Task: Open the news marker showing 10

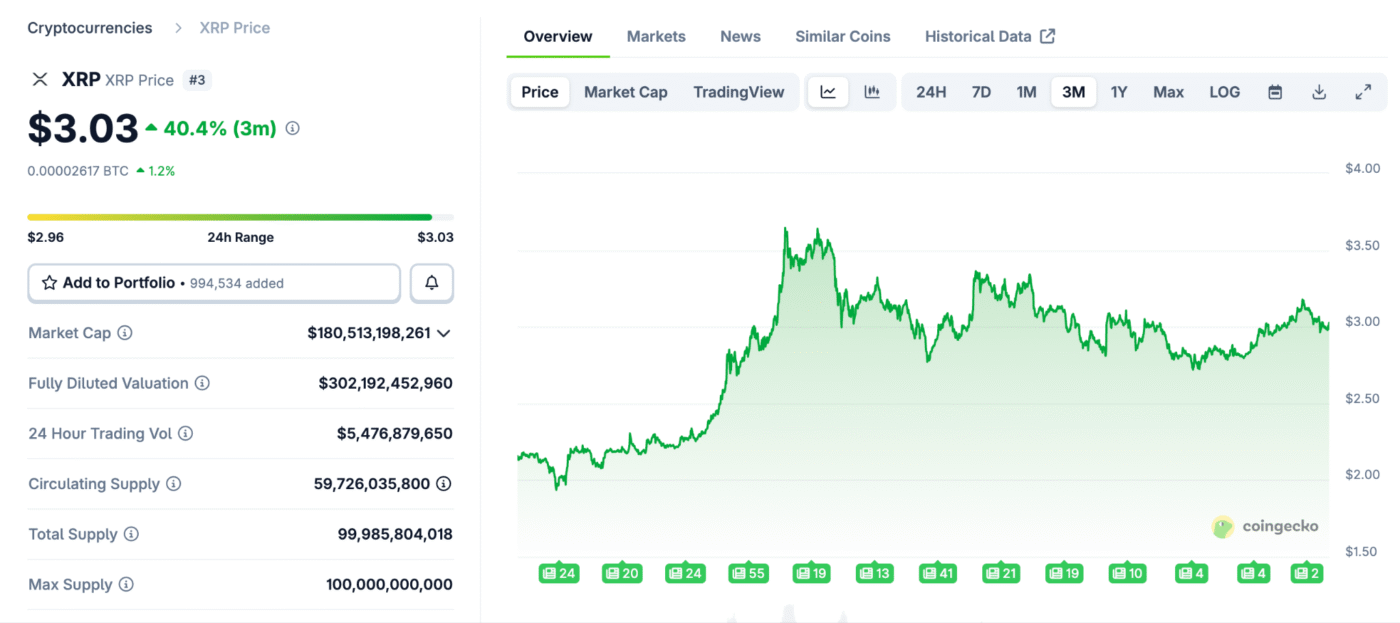Action: coord(1127,573)
